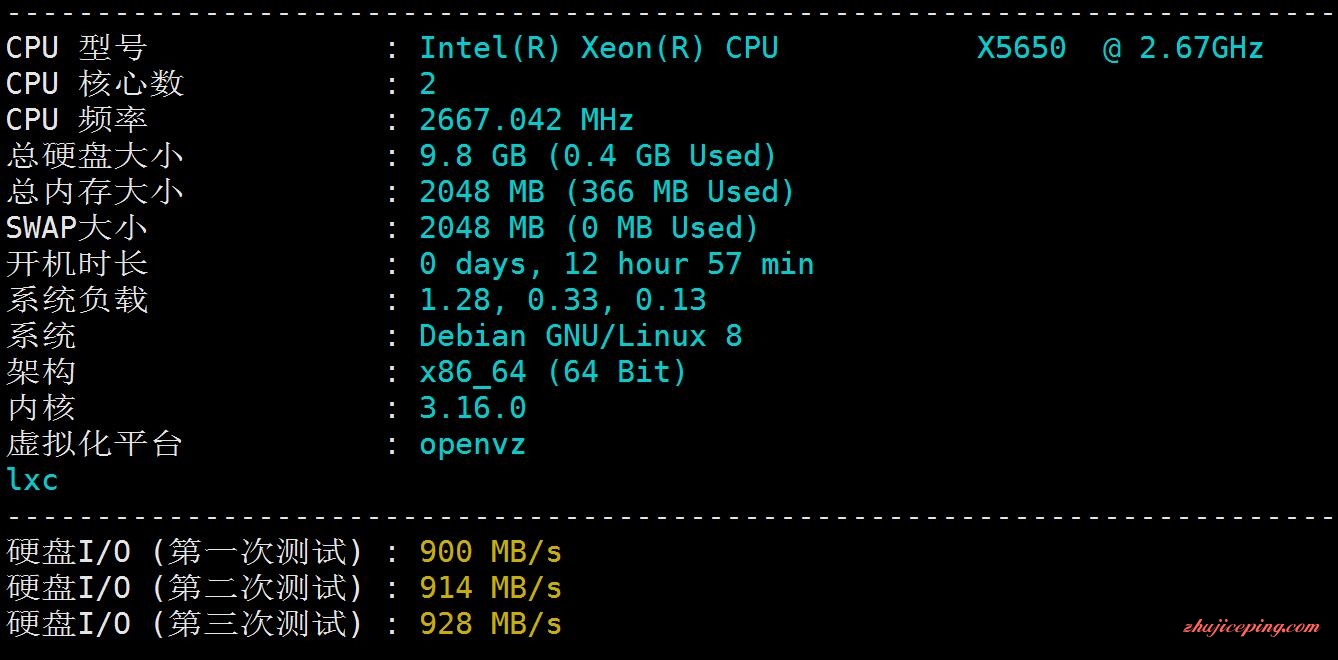Click the x86_64 (64 Bit) architecture value
Image resolution: width=1338 pixels, height=660 pixels.
553,372
